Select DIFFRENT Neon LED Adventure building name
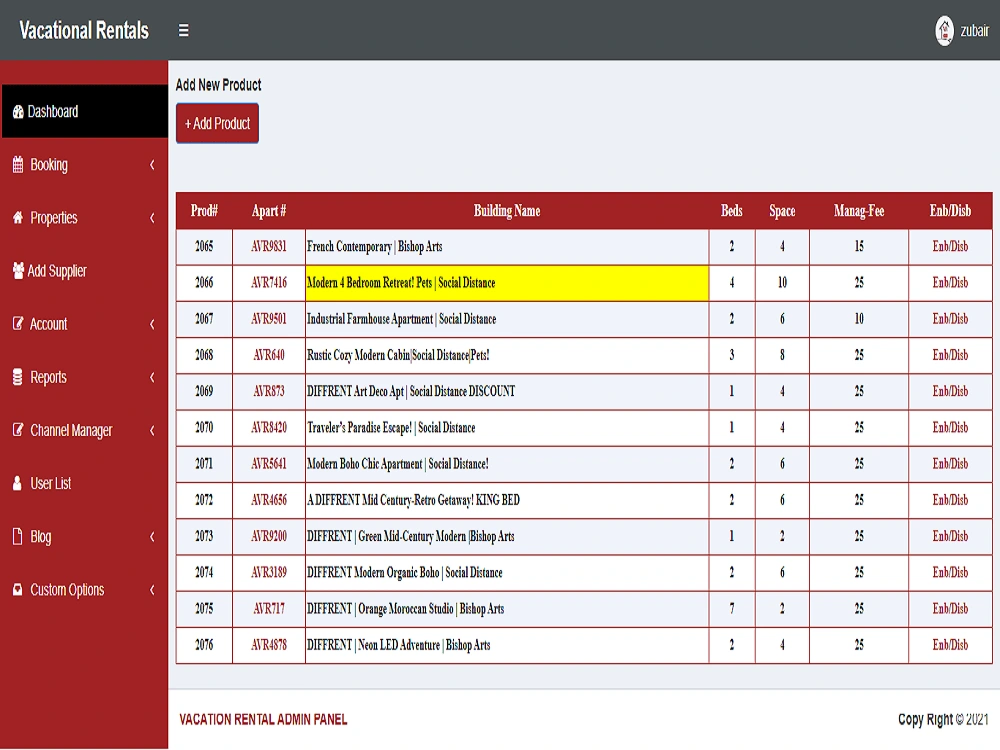The width and height of the screenshot is (1000, 750). tap(399, 645)
